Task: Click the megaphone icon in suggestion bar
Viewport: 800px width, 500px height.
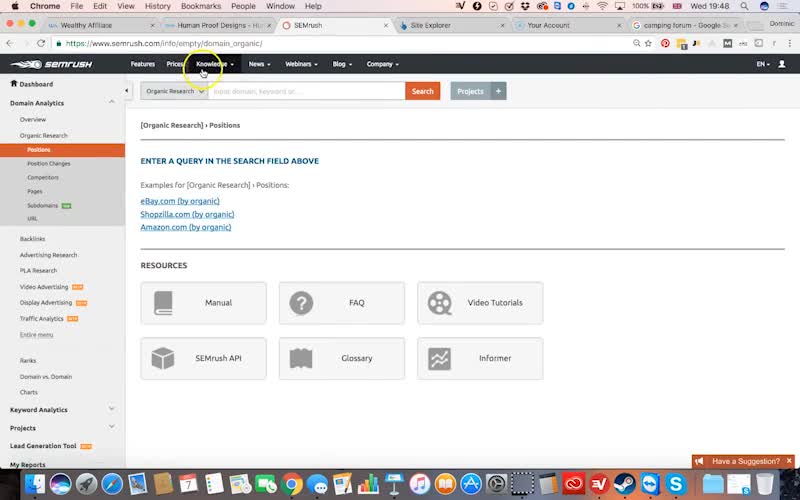Action: (699, 461)
